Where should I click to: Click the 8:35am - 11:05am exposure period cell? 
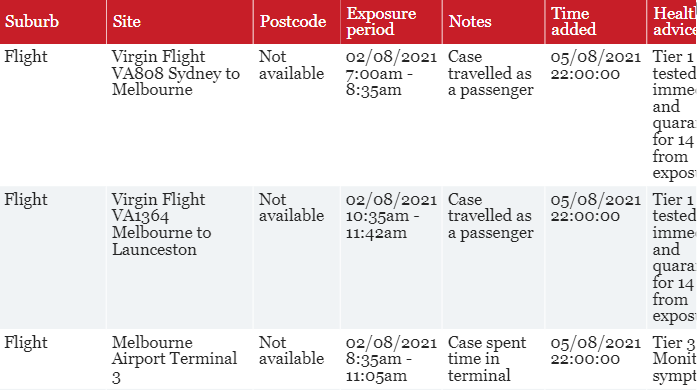(391, 360)
